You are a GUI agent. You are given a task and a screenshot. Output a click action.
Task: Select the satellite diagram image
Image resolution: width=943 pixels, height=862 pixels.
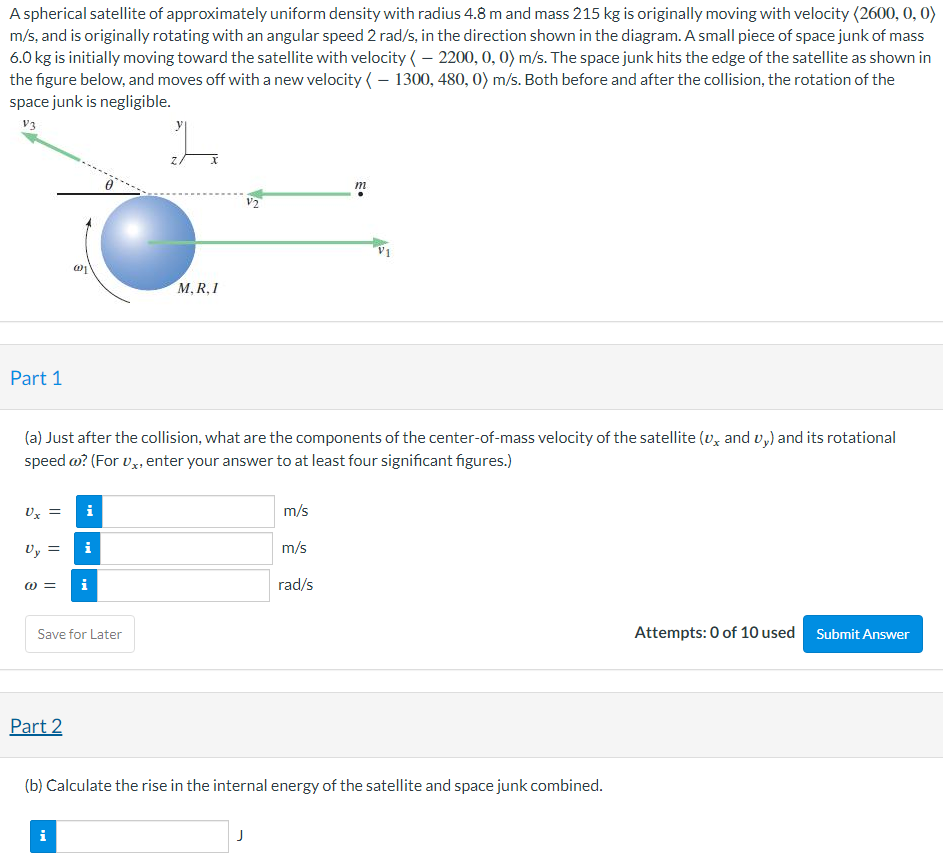tap(200, 215)
